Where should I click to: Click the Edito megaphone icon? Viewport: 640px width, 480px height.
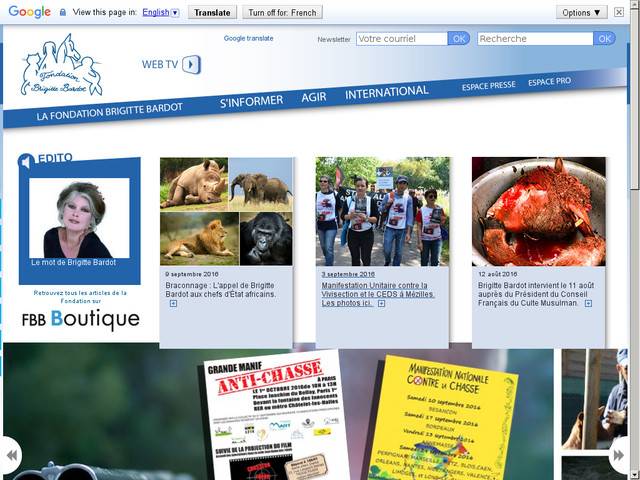tap(26, 162)
